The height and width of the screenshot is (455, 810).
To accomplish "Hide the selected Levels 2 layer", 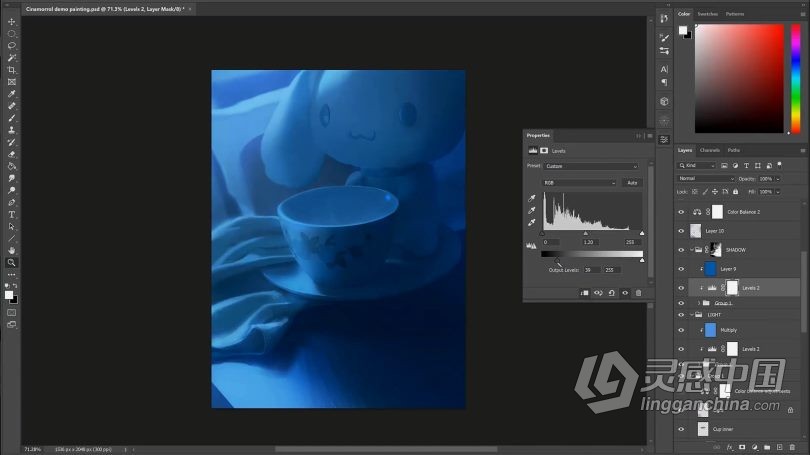I will (681, 288).
